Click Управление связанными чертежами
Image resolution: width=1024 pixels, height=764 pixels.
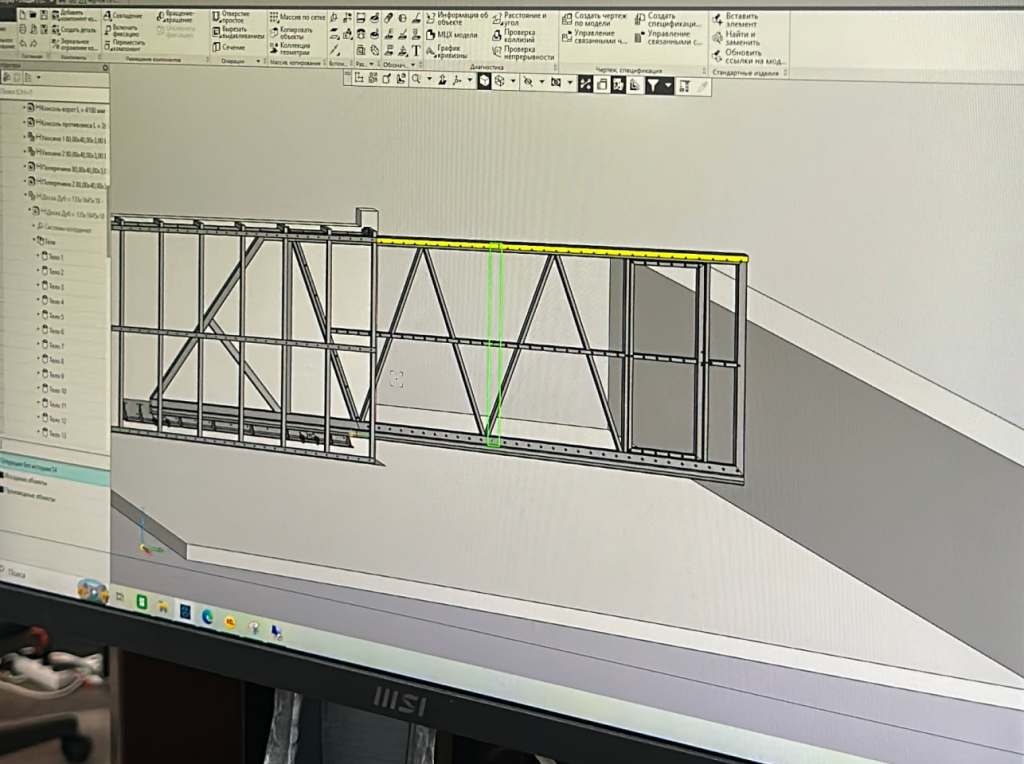point(594,37)
